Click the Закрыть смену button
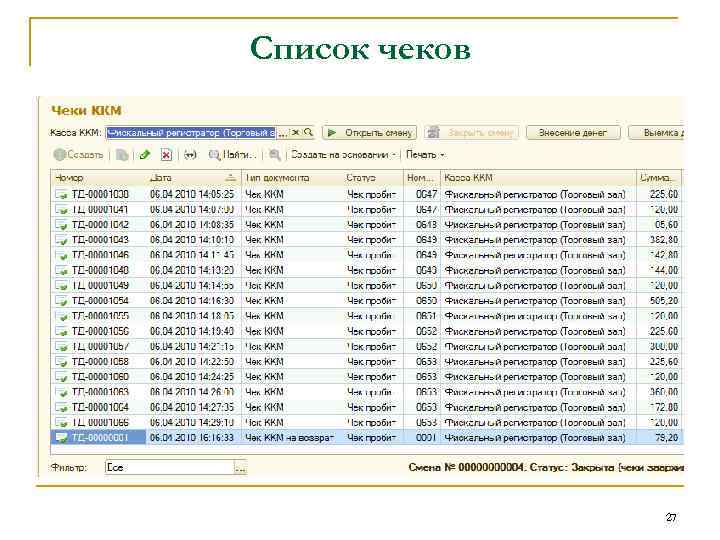This screenshot has width=720, height=540. [472, 133]
